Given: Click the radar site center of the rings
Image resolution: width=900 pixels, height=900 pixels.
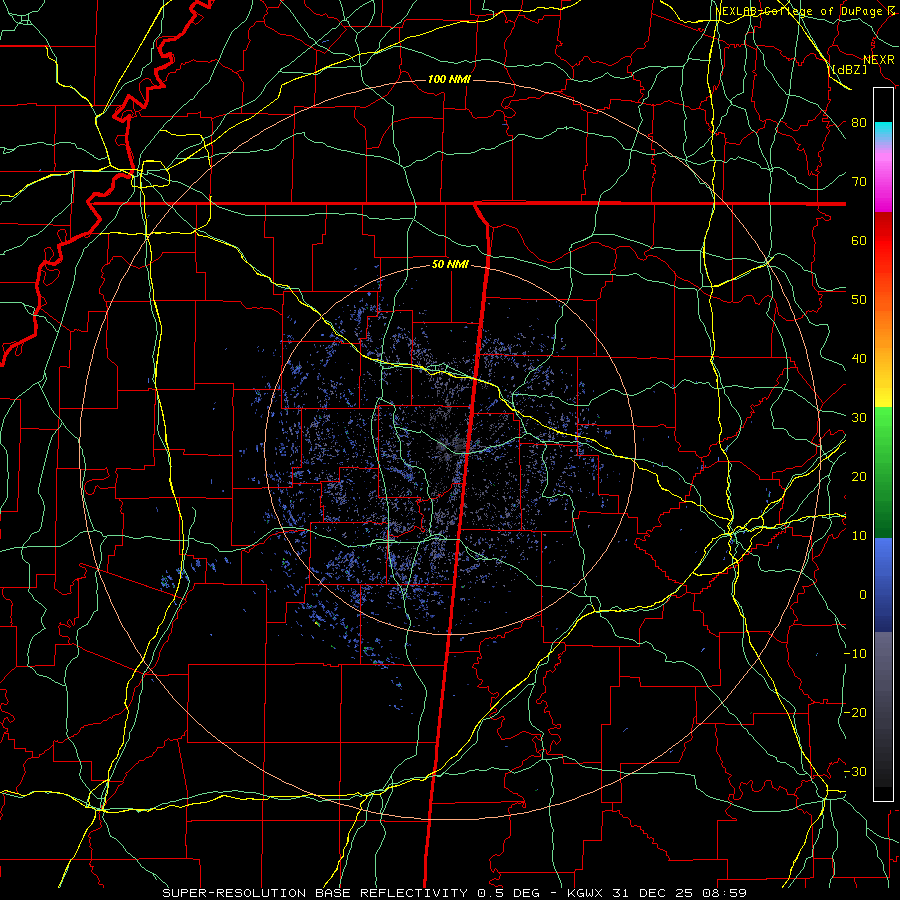Looking at the screenshot, I should click(450, 449).
